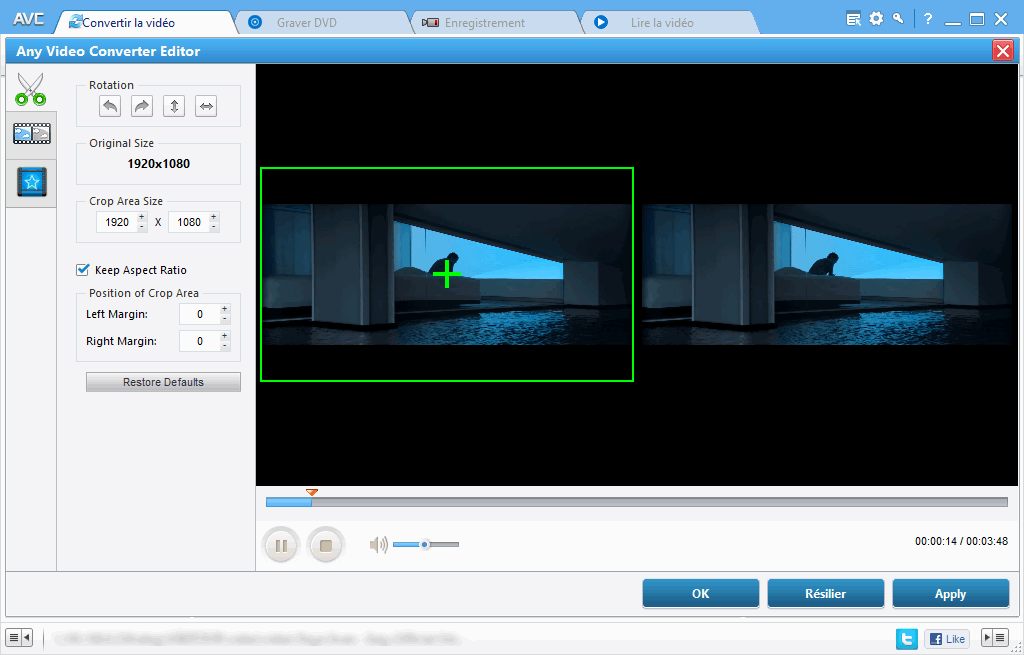Open the watermark star tab
Screen dimensions: 1024x655
(31, 182)
